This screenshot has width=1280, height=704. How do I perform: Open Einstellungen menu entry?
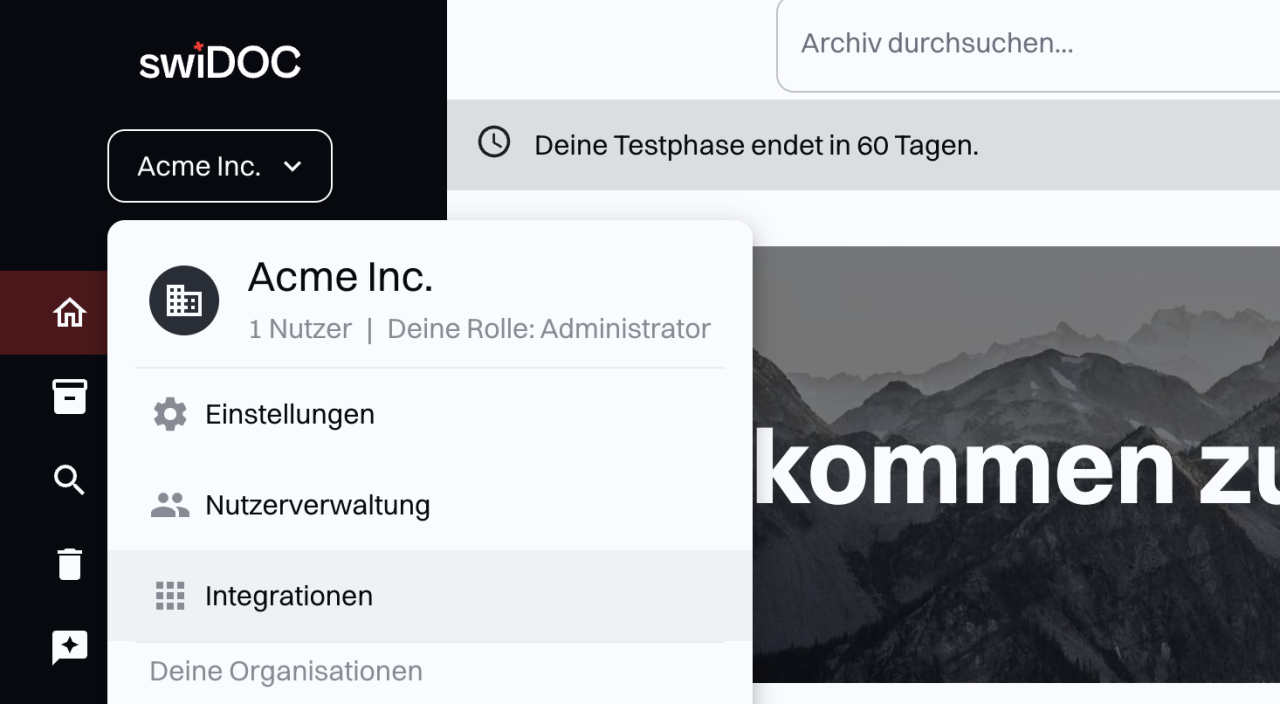click(430, 414)
